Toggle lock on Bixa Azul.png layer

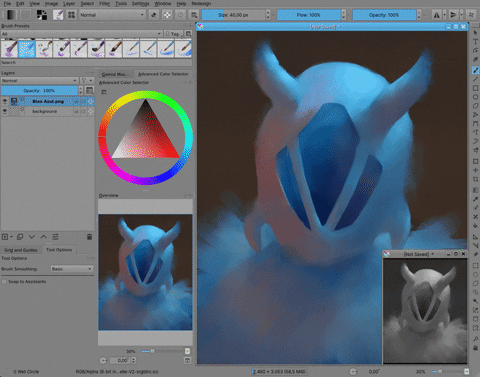coord(76,101)
